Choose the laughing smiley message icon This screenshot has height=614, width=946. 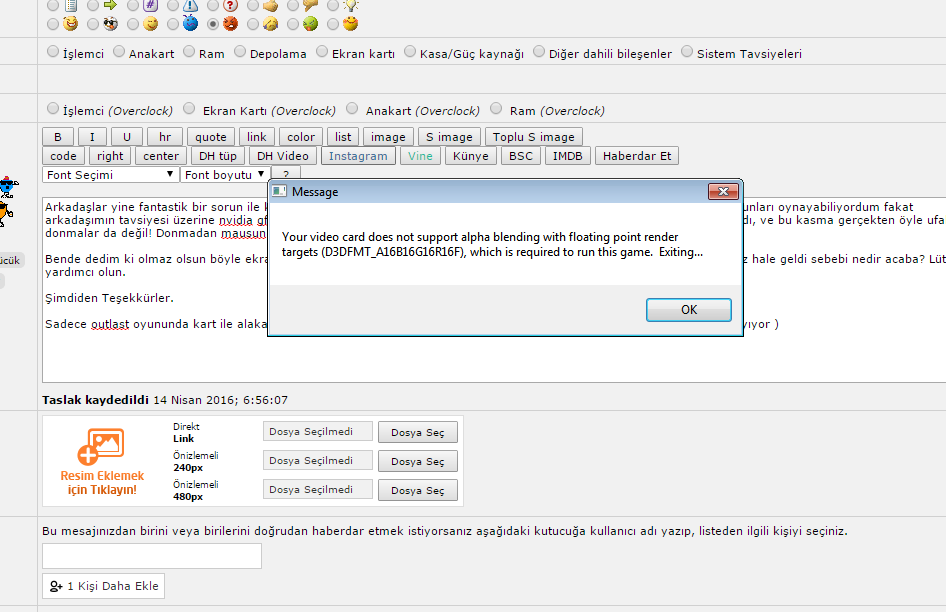coord(70,23)
